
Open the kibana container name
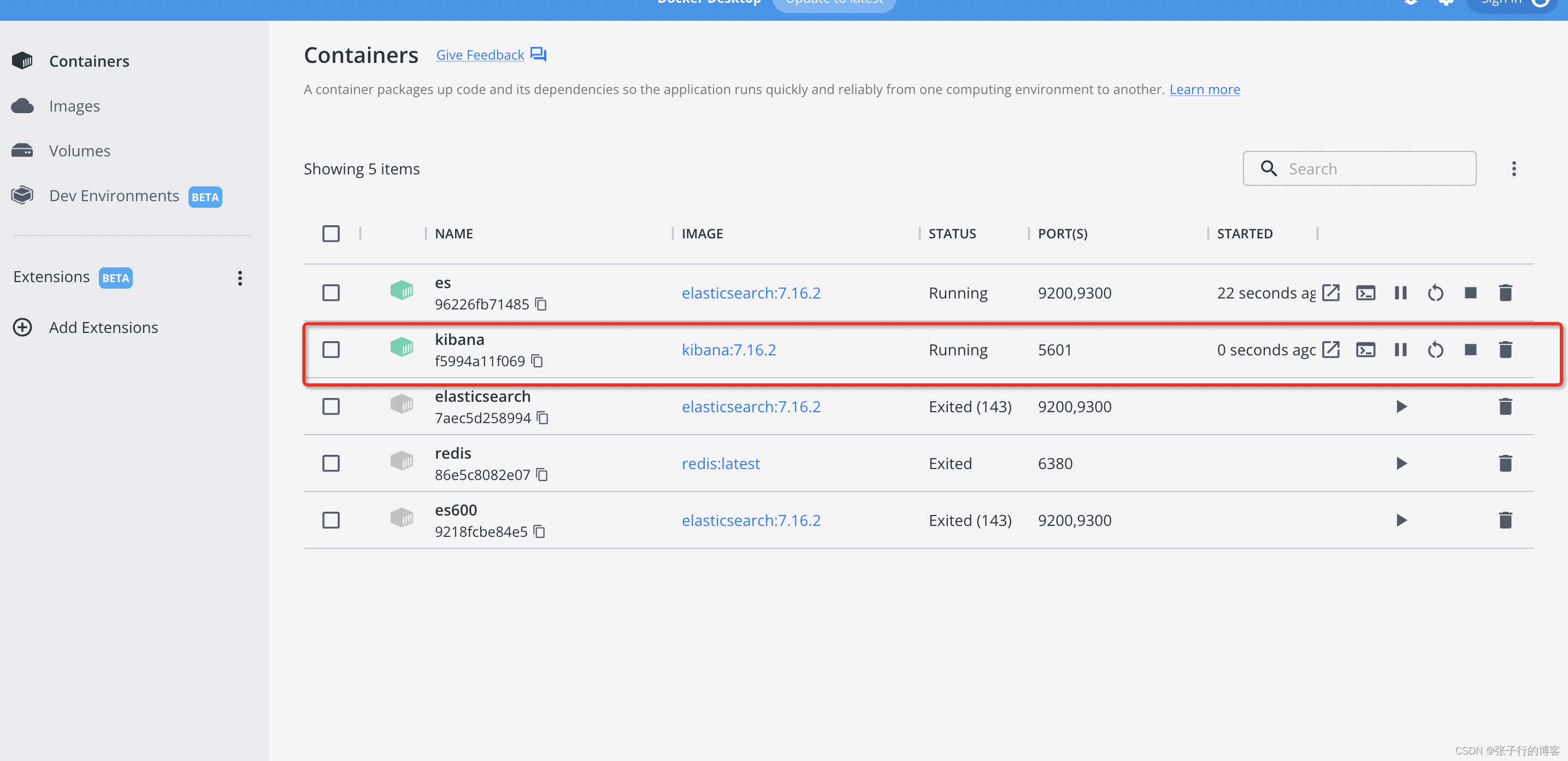tap(459, 339)
